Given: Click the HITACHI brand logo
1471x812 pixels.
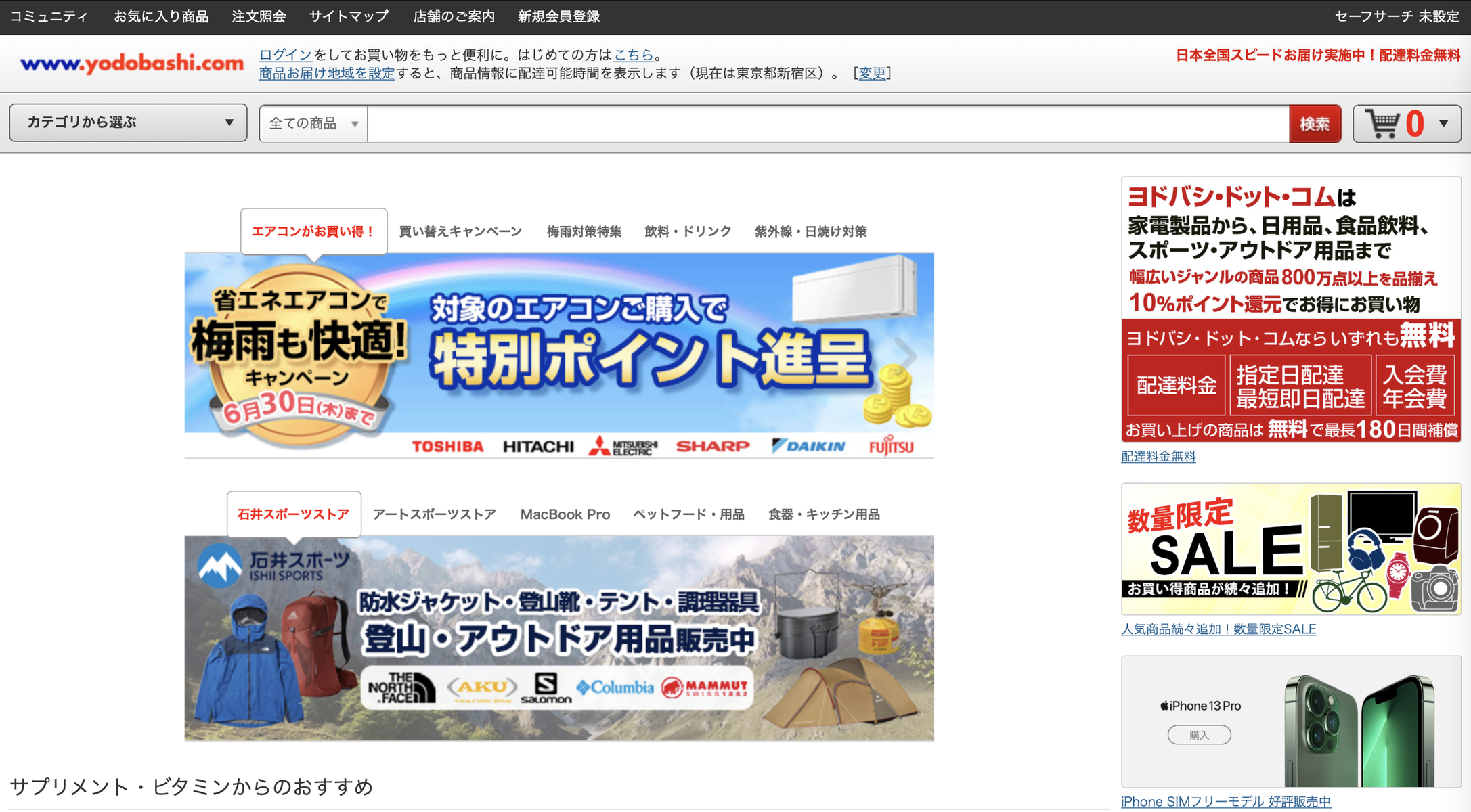Looking at the screenshot, I should coord(538,447).
